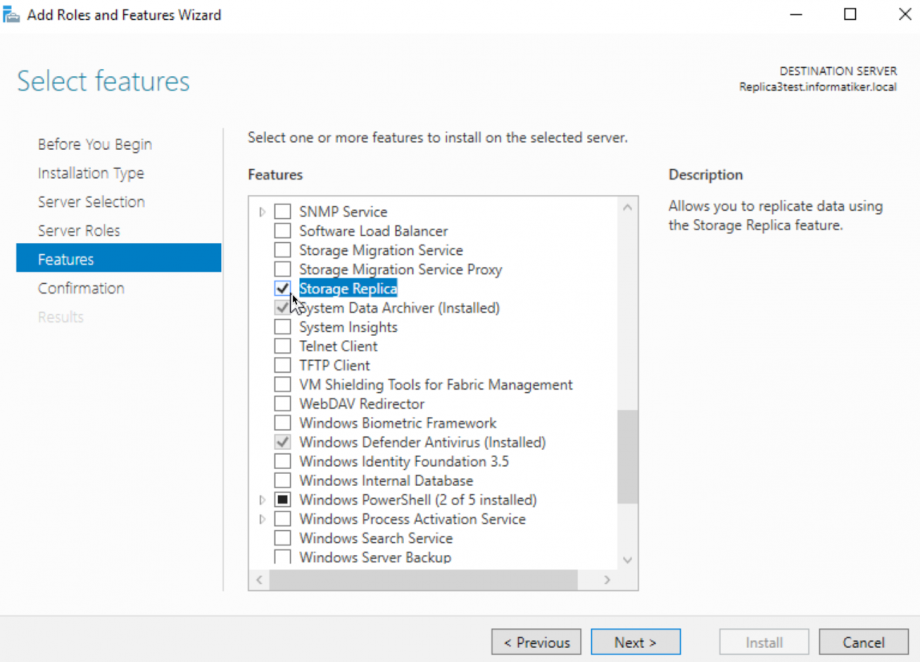Expand the Windows PowerShell node

coord(261,499)
